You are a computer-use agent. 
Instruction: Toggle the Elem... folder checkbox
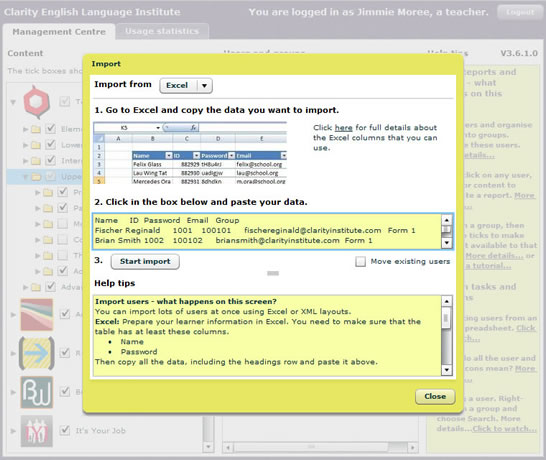[51, 128]
